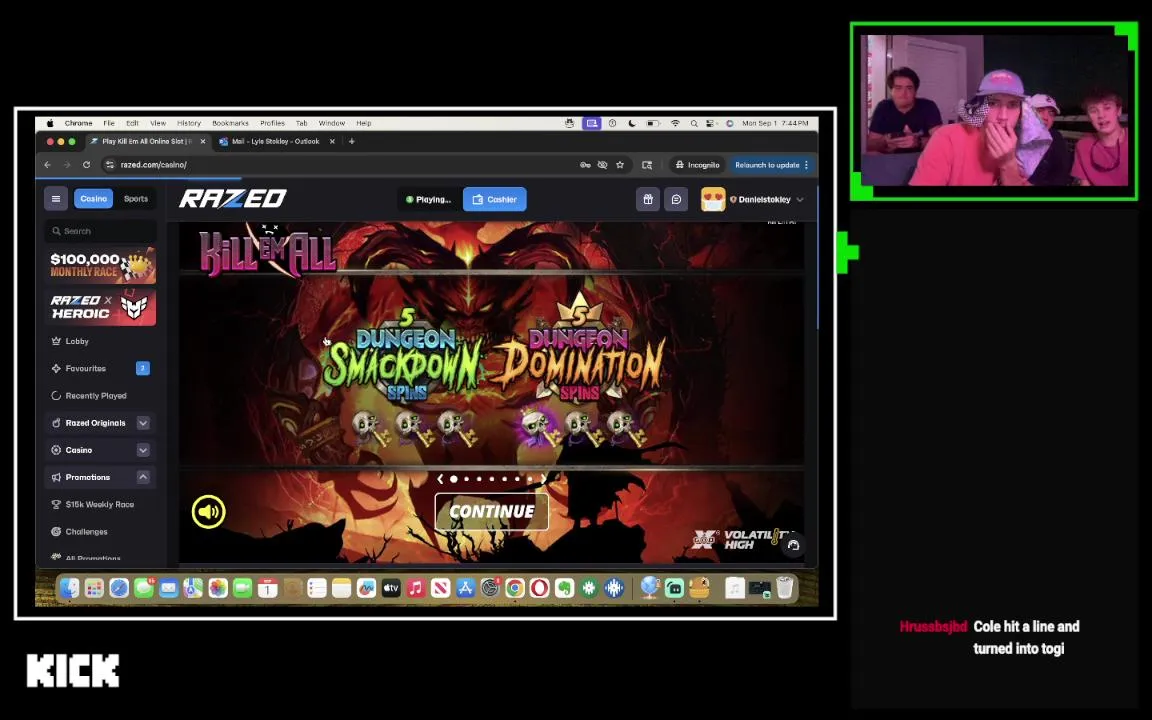Image resolution: width=1152 pixels, height=720 pixels.
Task: Open the $100,000 Monthly Race banner
Action: click(100, 265)
